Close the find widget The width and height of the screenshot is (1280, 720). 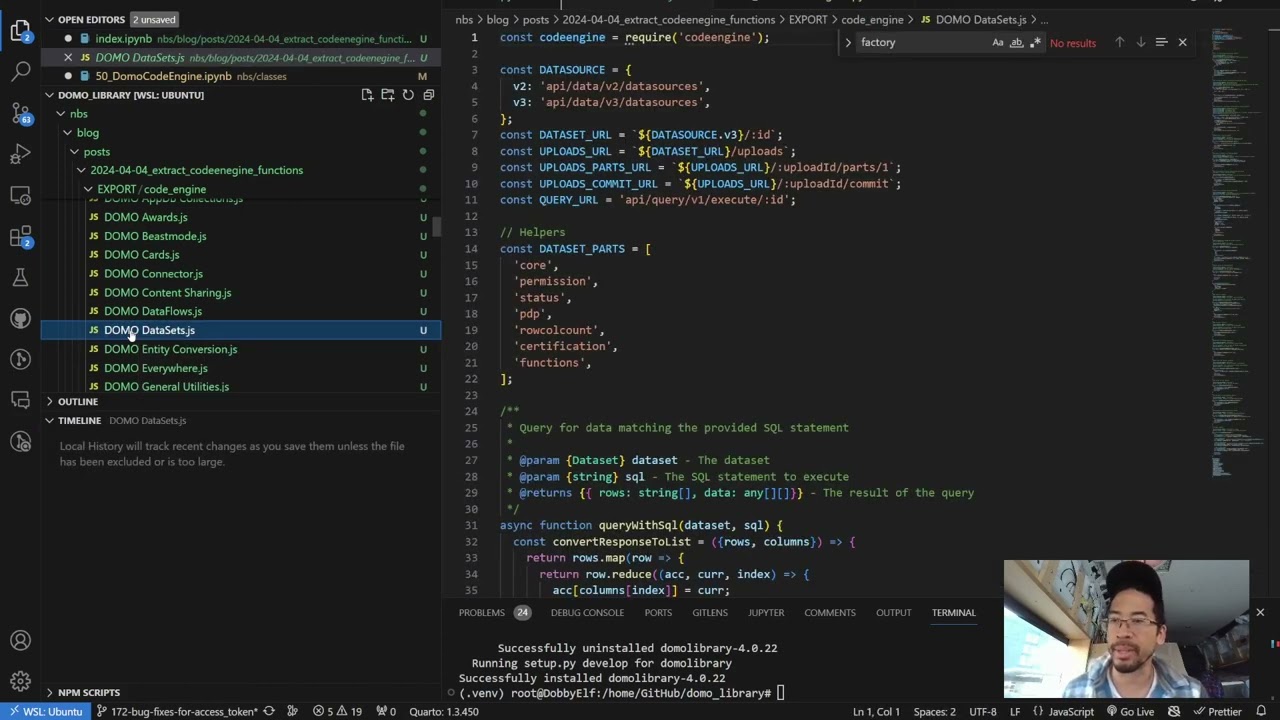coord(1182,42)
